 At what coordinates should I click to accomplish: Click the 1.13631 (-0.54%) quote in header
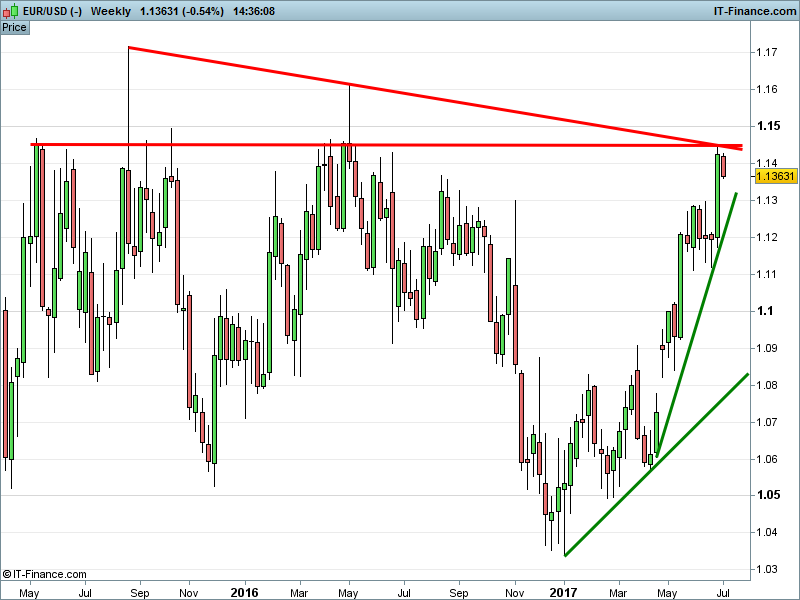pos(182,11)
